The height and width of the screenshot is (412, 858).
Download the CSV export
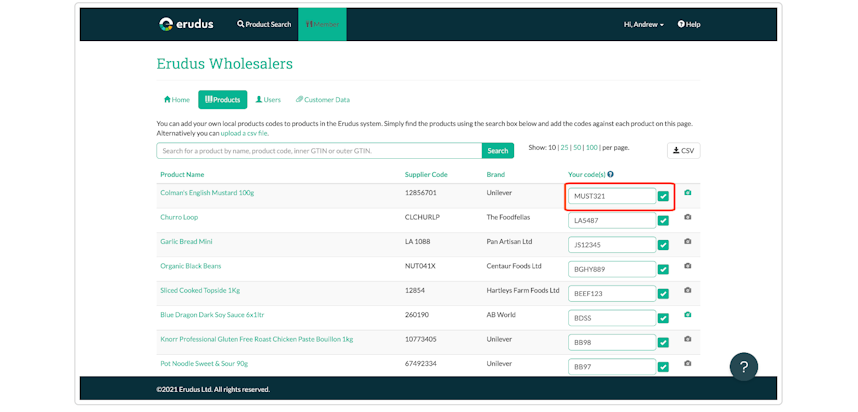[x=683, y=150]
